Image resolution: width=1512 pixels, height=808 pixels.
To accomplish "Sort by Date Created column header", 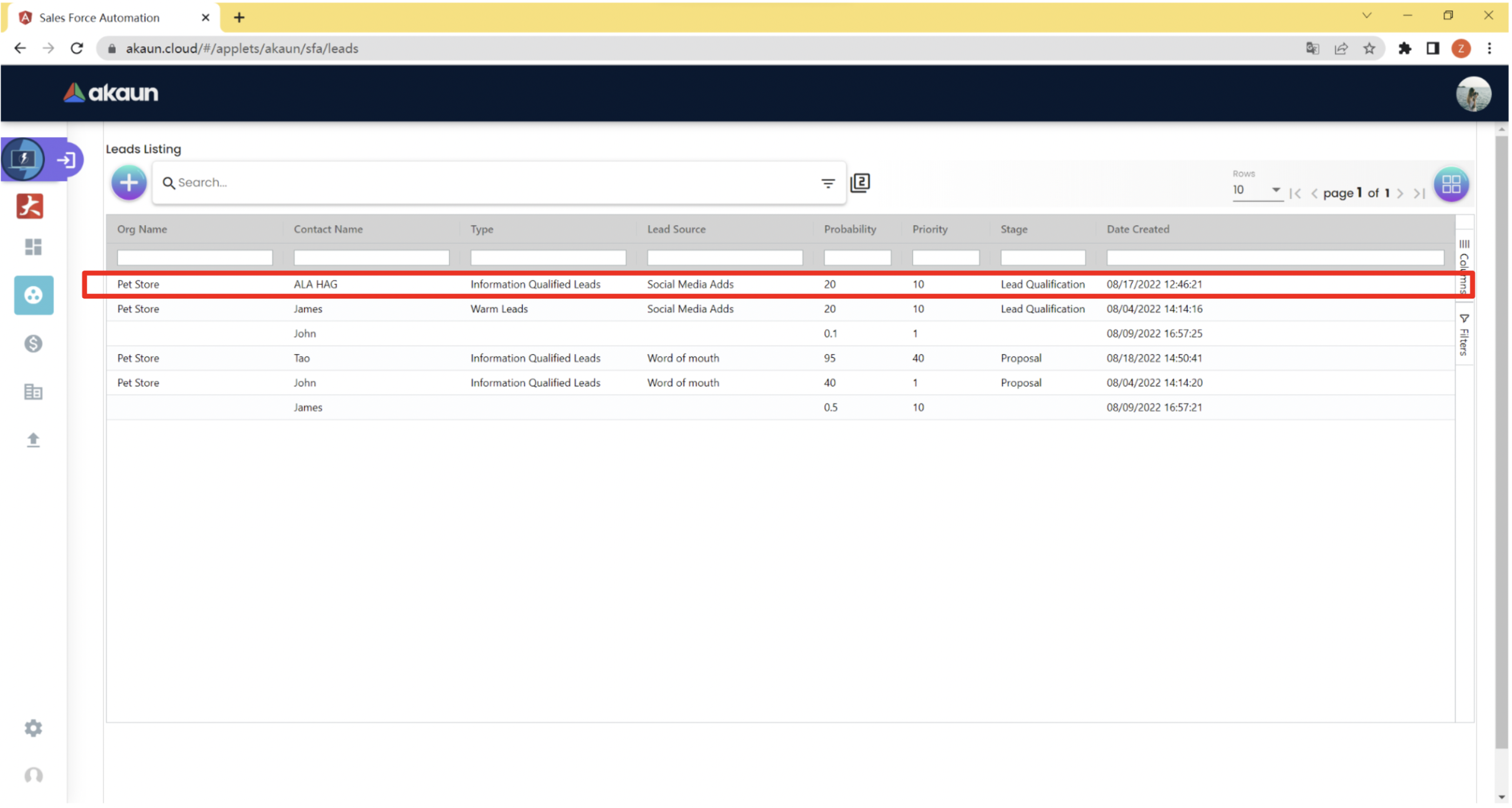I will coord(1137,229).
